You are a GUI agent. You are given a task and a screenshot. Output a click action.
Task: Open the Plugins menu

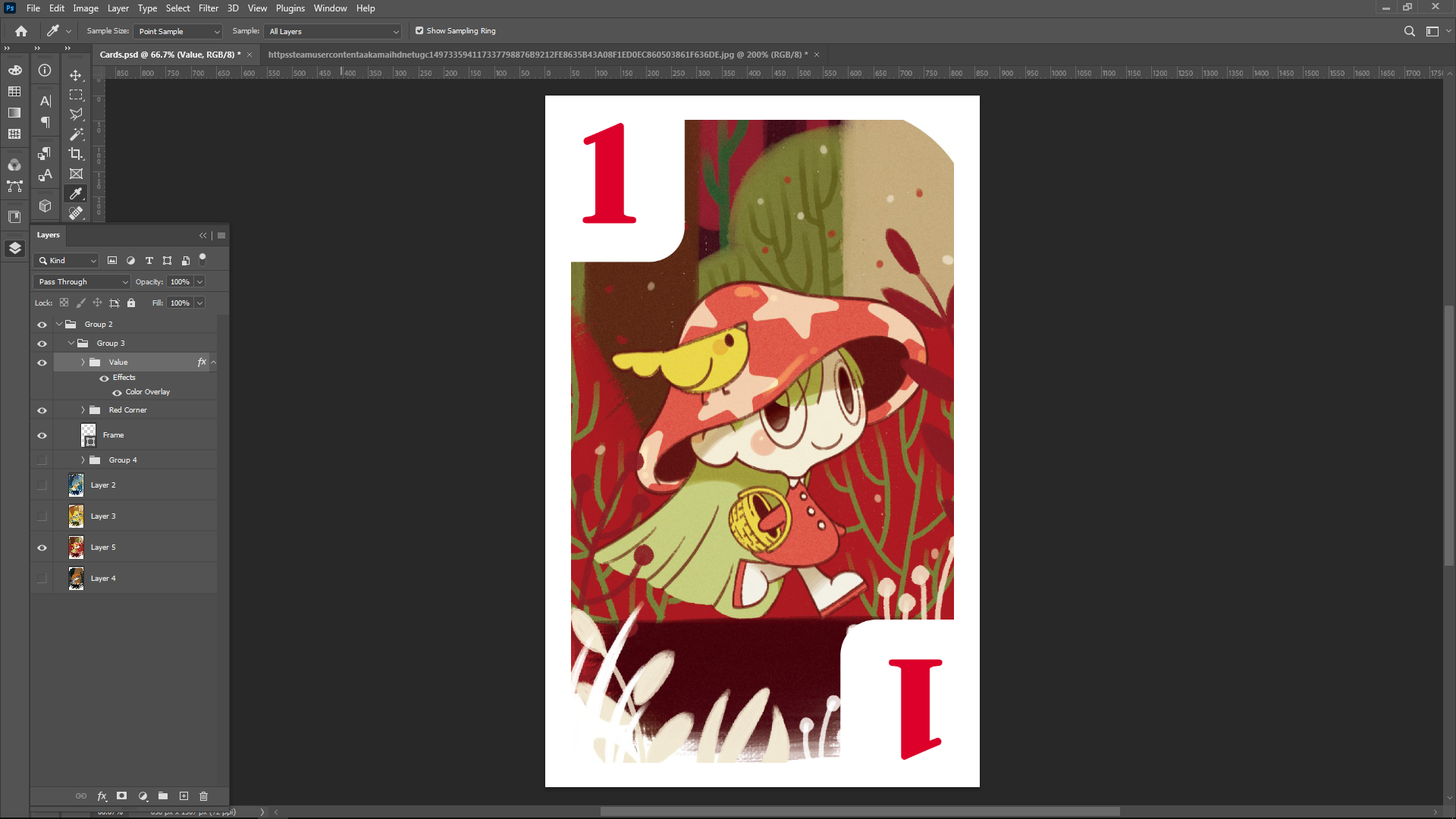pyautogui.click(x=290, y=8)
